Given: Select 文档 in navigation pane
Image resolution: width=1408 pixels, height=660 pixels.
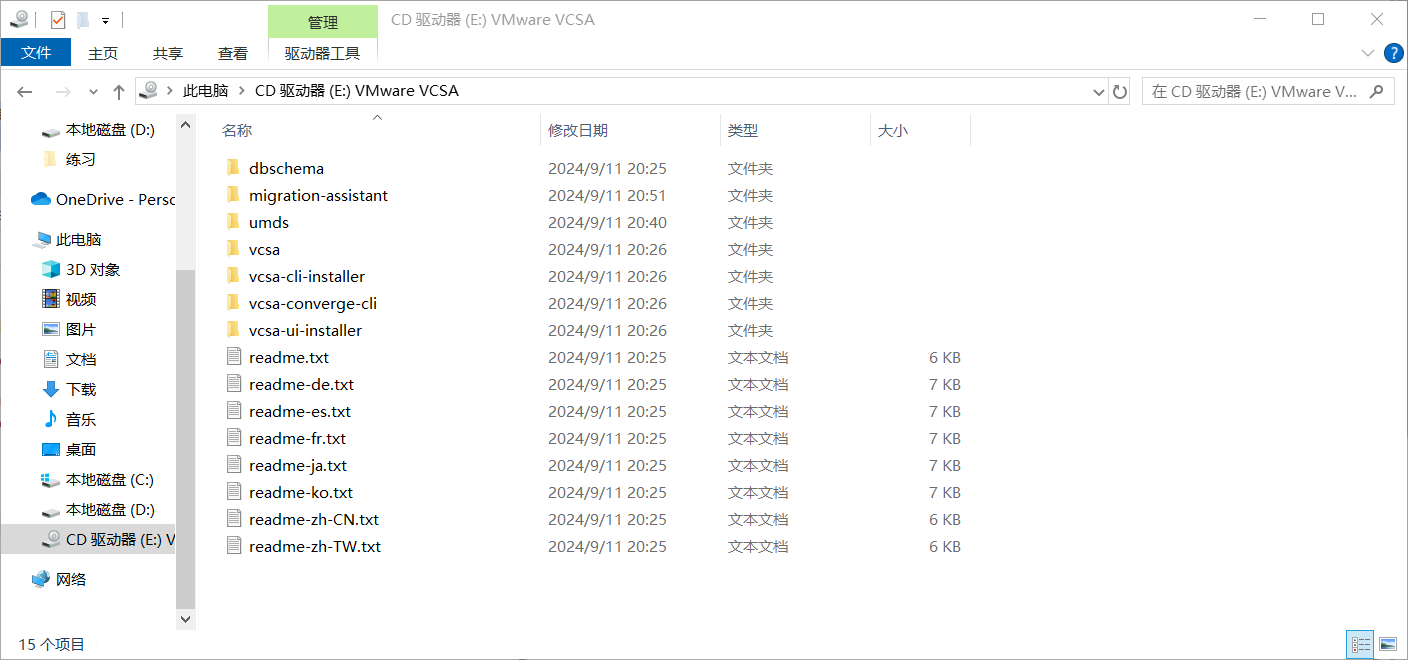Looking at the screenshot, I should (x=68, y=359).
